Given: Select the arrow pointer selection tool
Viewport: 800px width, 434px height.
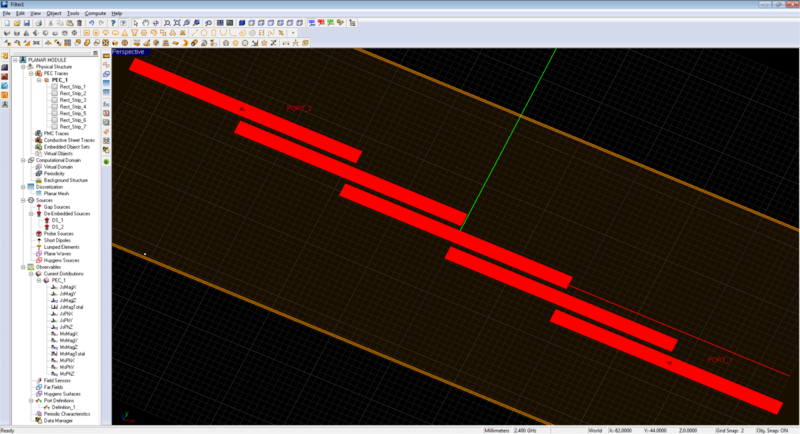Looking at the screenshot, I should tap(135, 22).
